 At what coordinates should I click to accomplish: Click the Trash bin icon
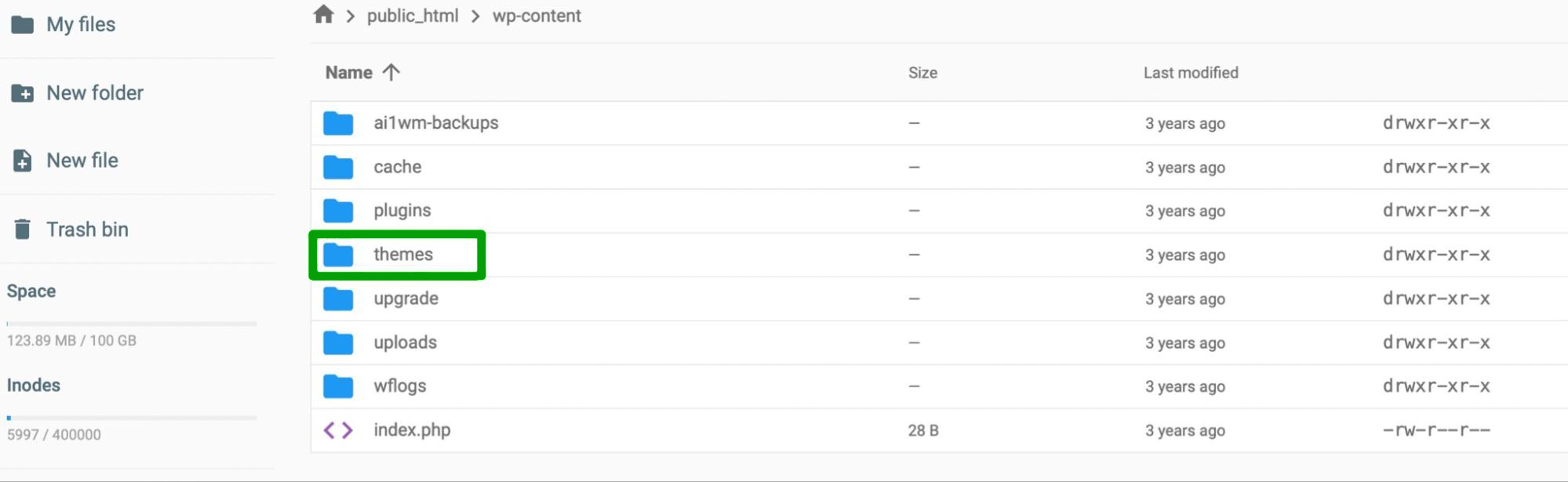click(x=23, y=228)
